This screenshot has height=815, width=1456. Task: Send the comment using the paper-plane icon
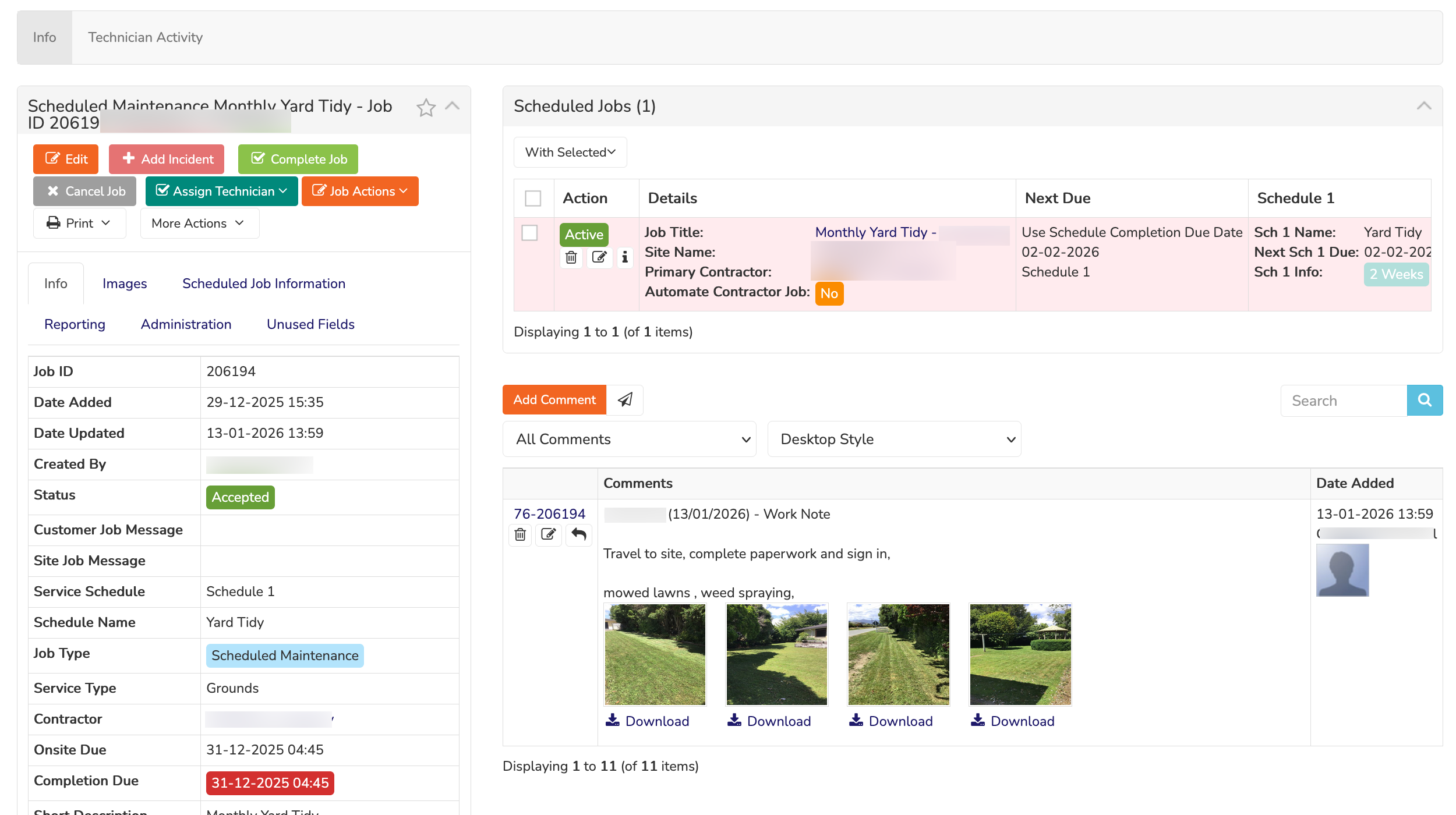coord(625,400)
